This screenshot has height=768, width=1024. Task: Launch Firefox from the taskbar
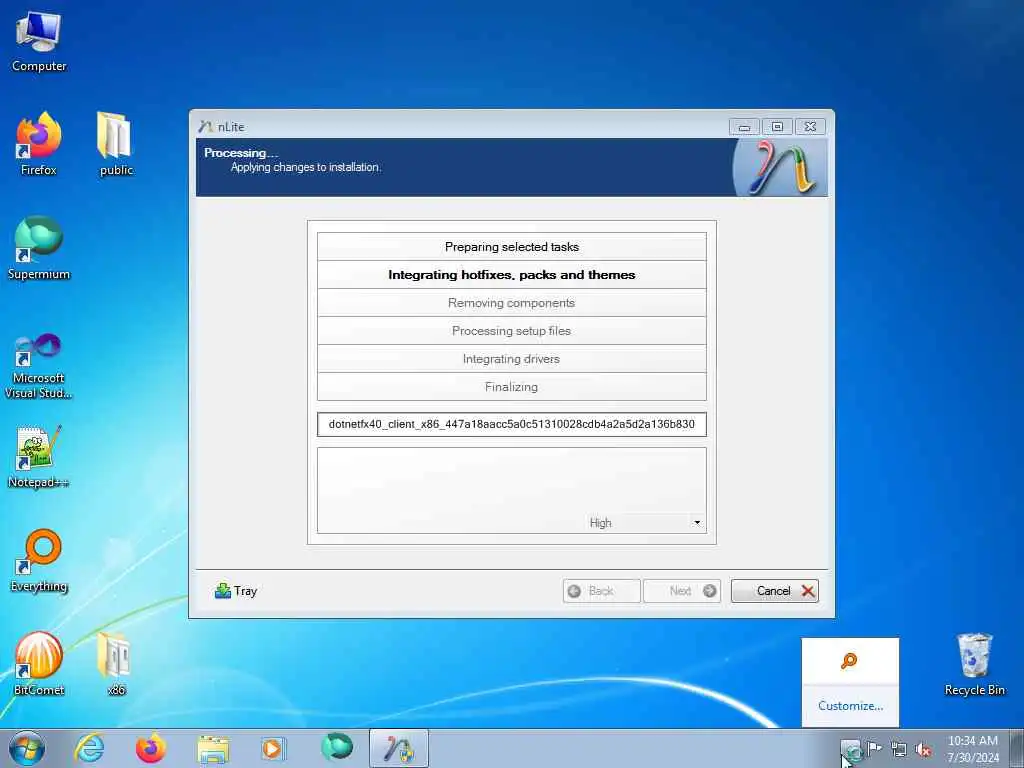[151, 748]
